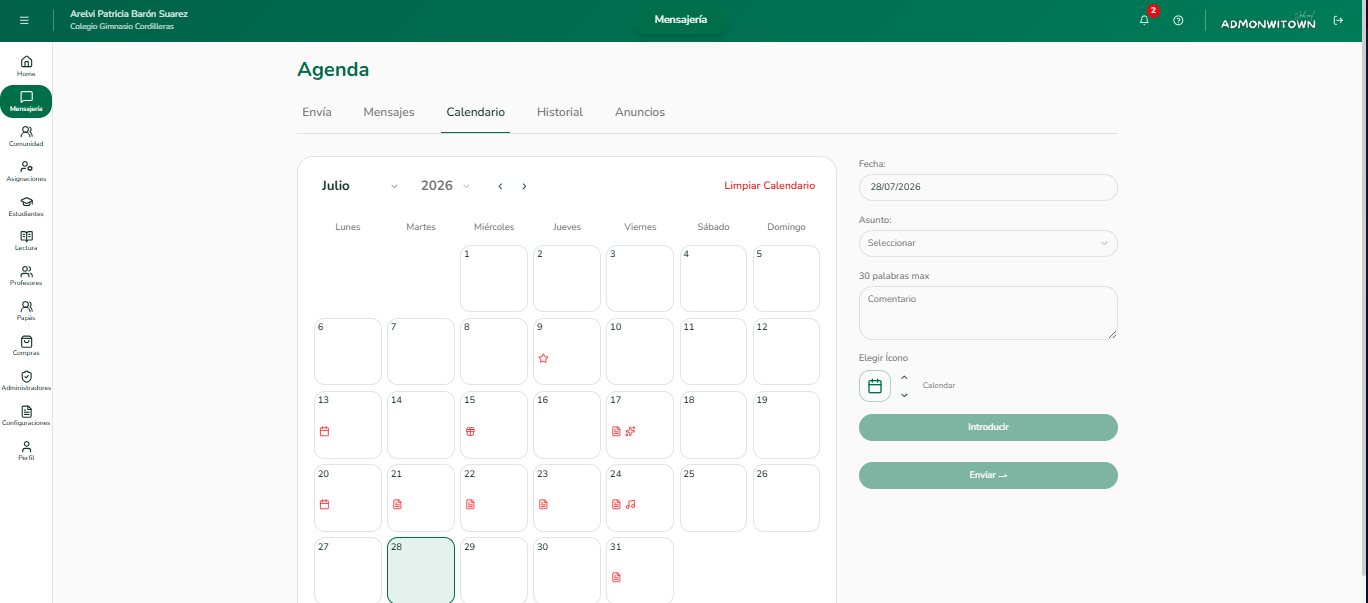Click the Comentario text area
This screenshot has height=603, width=1368.
pyautogui.click(x=988, y=313)
